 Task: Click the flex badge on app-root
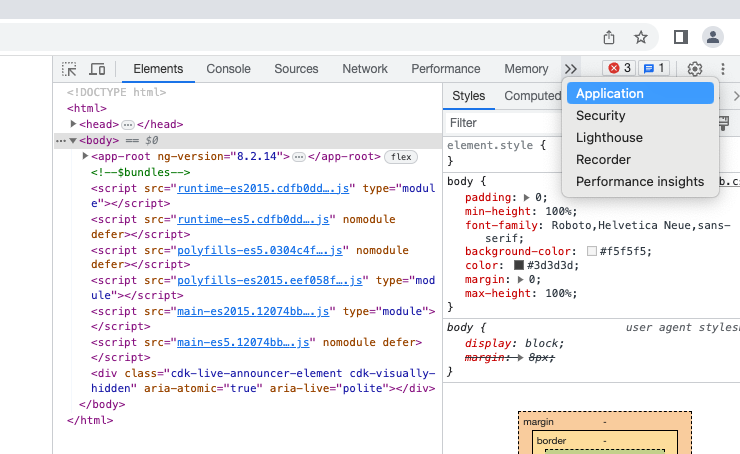(401, 157)
